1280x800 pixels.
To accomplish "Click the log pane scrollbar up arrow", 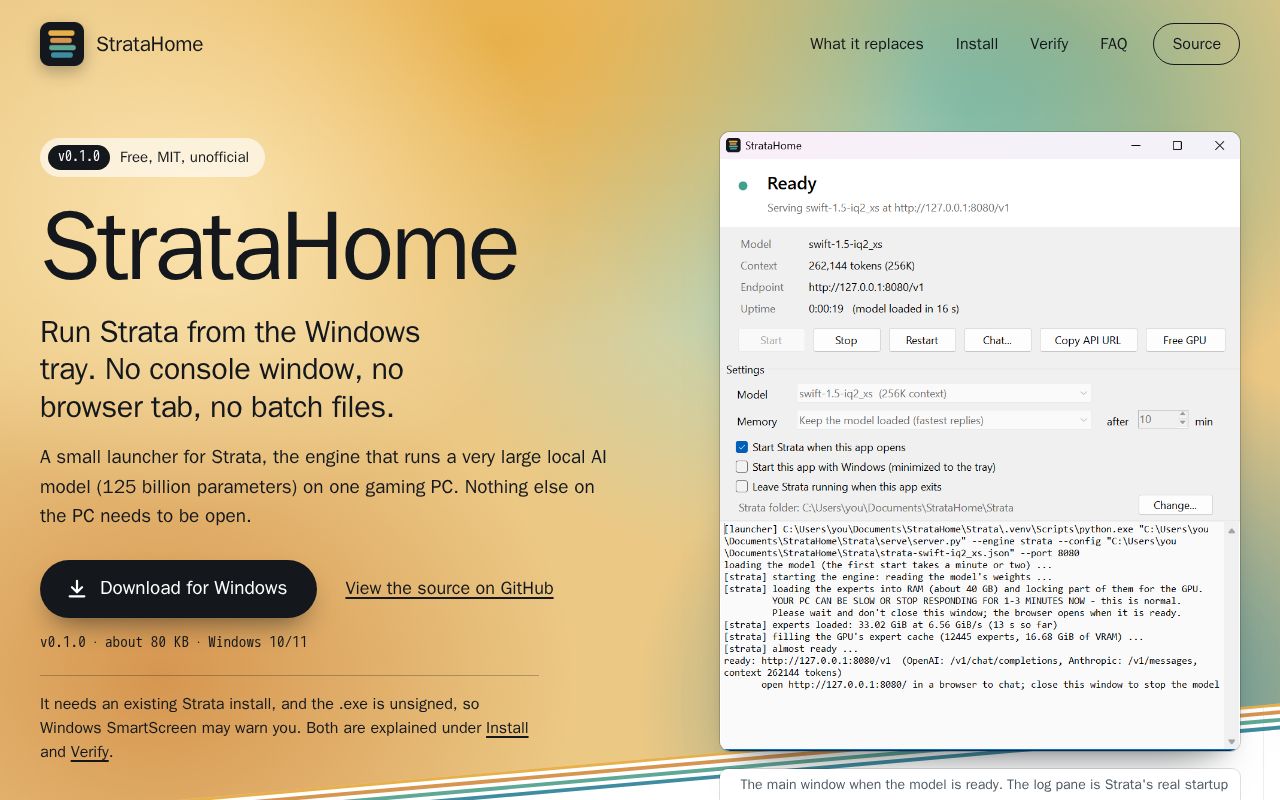I will (x=1232, y=531).
